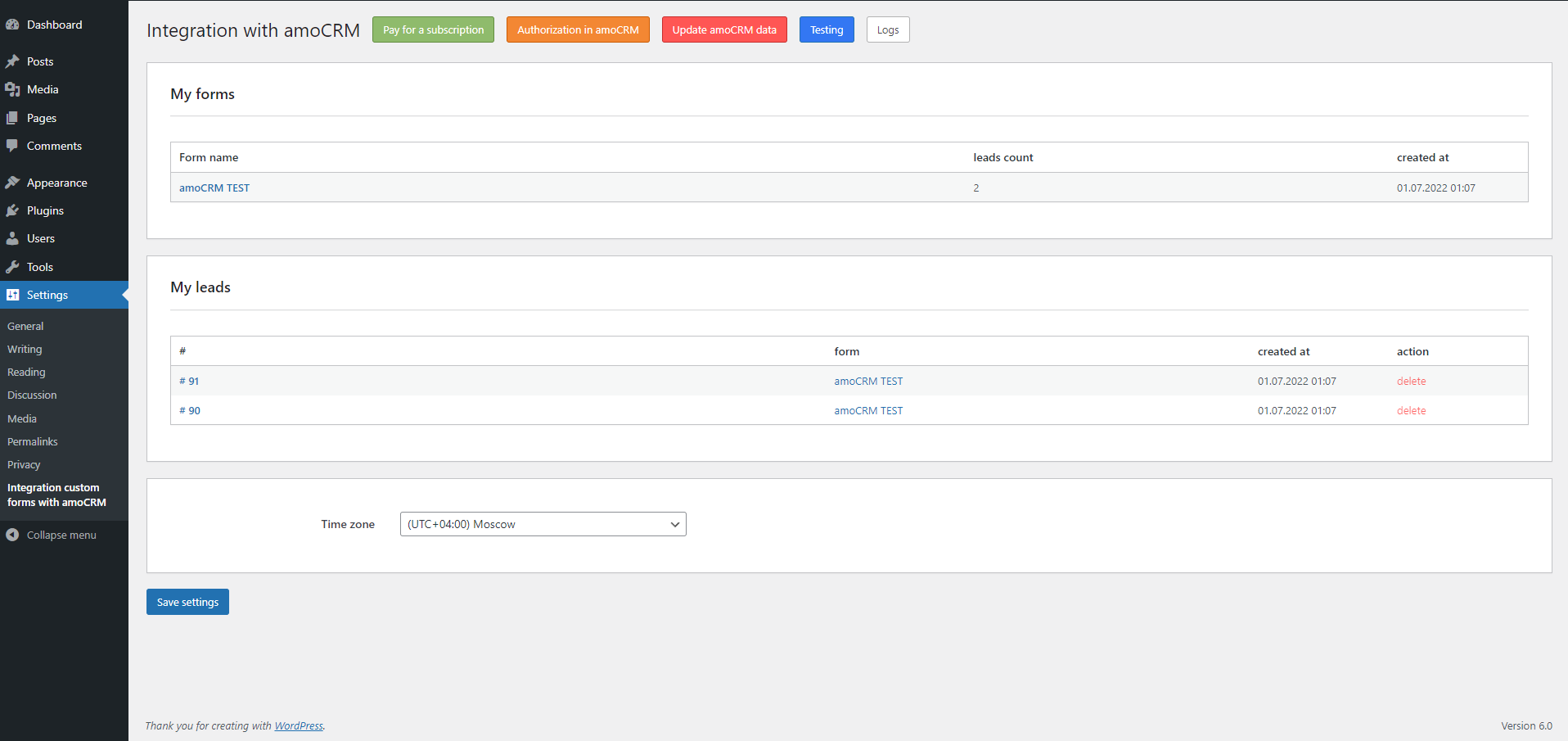This screenshot has height=741, width=1568.
Task: Click the Comments bubble icon
Action: (x=12, y=146)
